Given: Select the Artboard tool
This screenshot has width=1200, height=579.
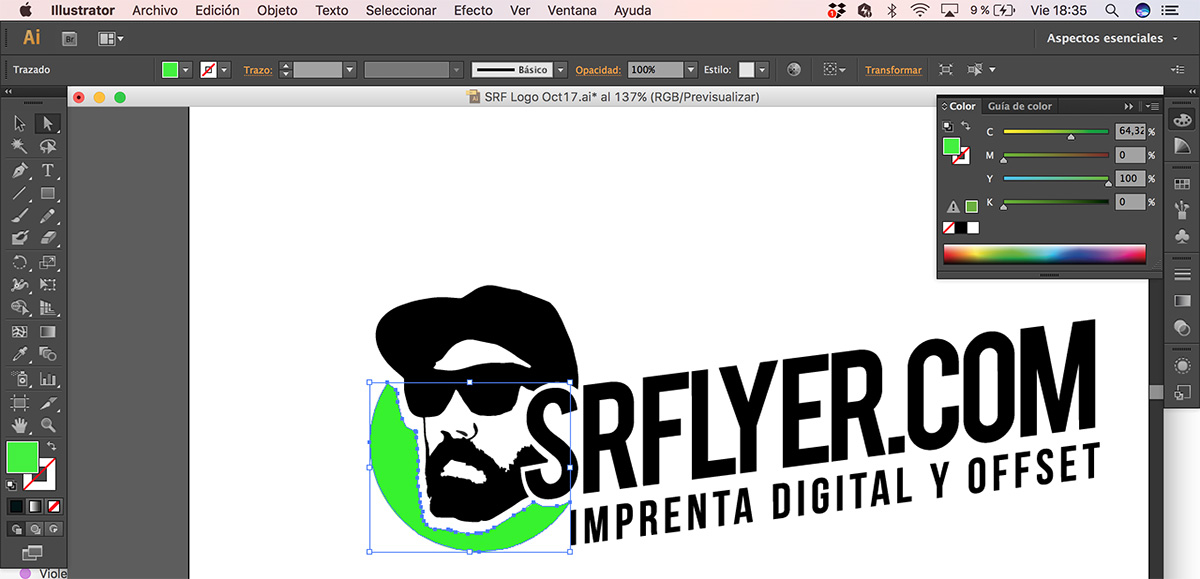Looking at the screenshot, I should pos(19,403).
